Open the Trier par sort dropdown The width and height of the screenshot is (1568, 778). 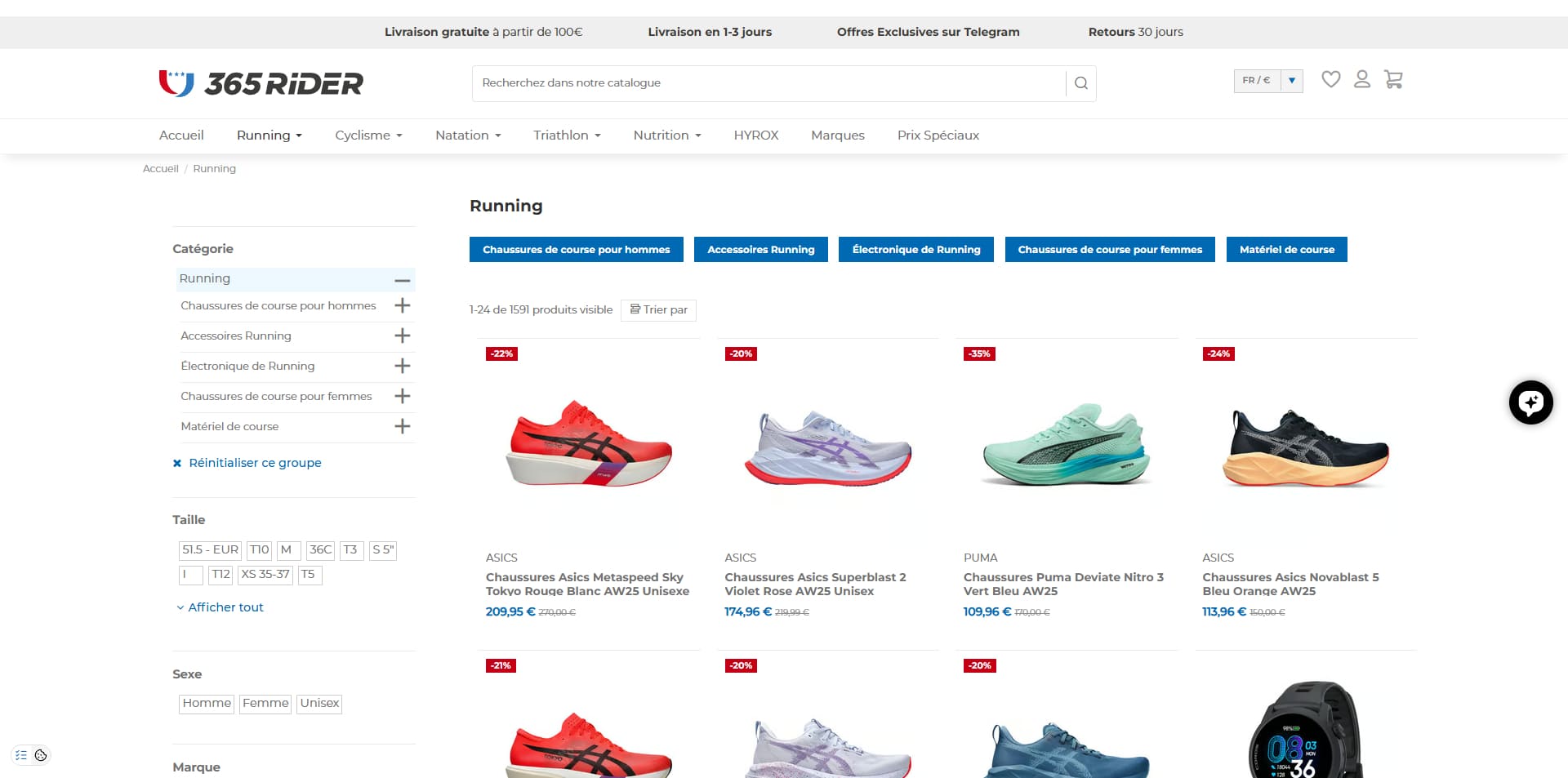point(659,310)
